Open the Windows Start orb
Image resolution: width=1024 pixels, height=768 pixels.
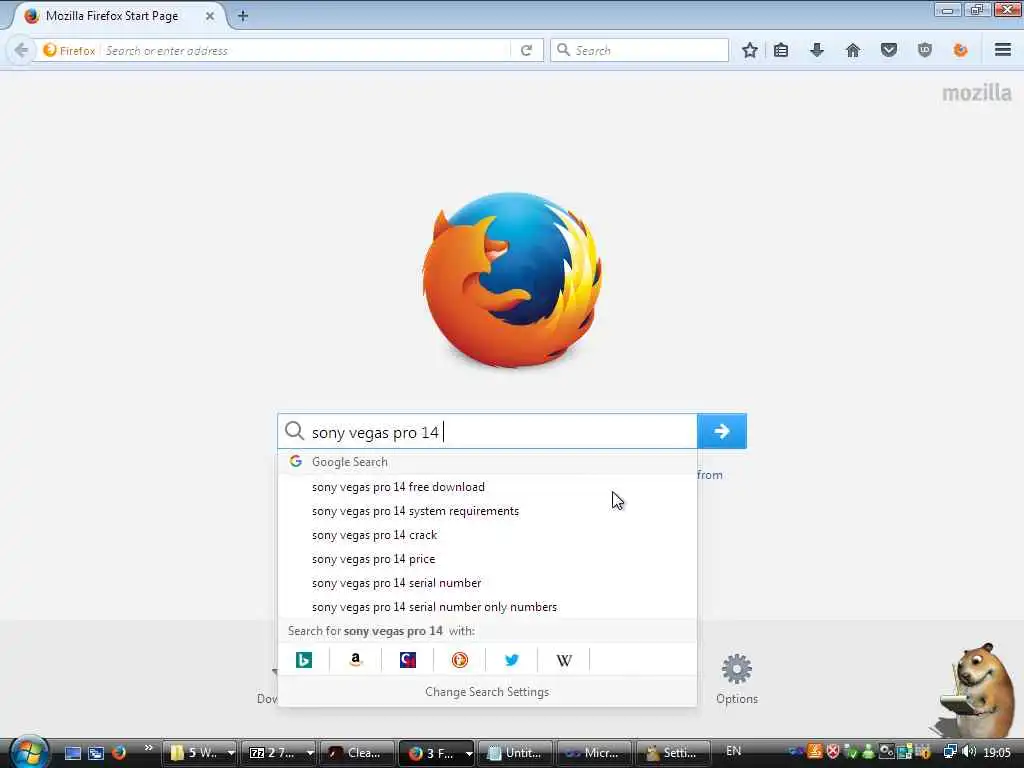pos(29,752)
